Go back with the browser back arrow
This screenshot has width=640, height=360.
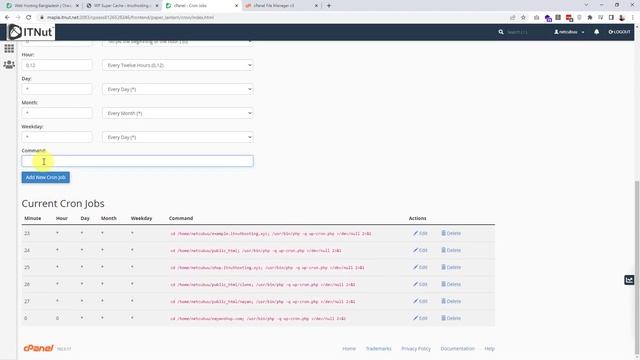7,18
